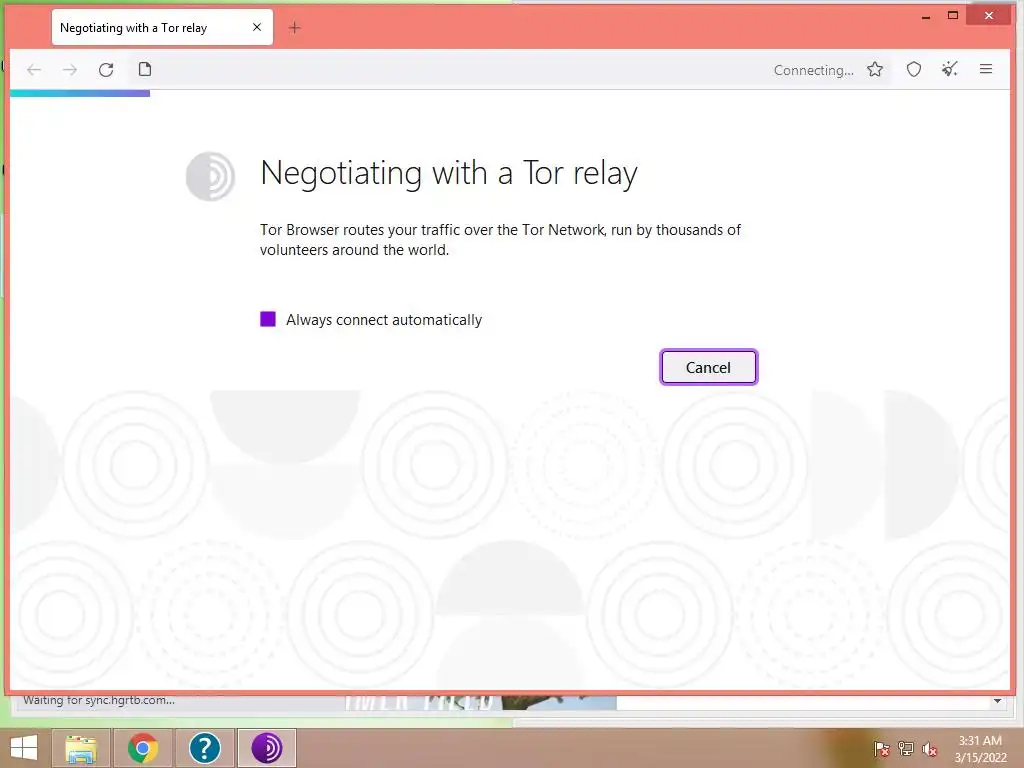Click 'Waiting for sync.hgrtb.com...' status text
This screenshot has height=768, width=1024.
tap(99, 700)
